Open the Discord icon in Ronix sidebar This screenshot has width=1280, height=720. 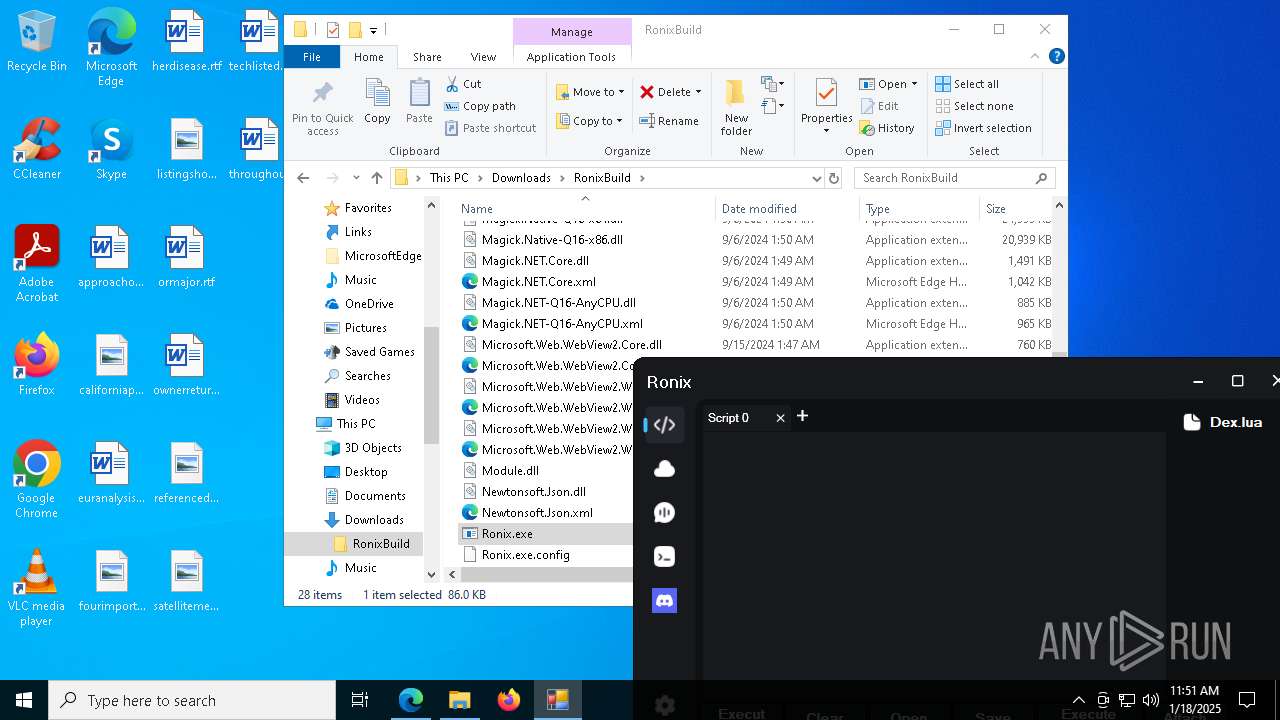pos(664,601)
